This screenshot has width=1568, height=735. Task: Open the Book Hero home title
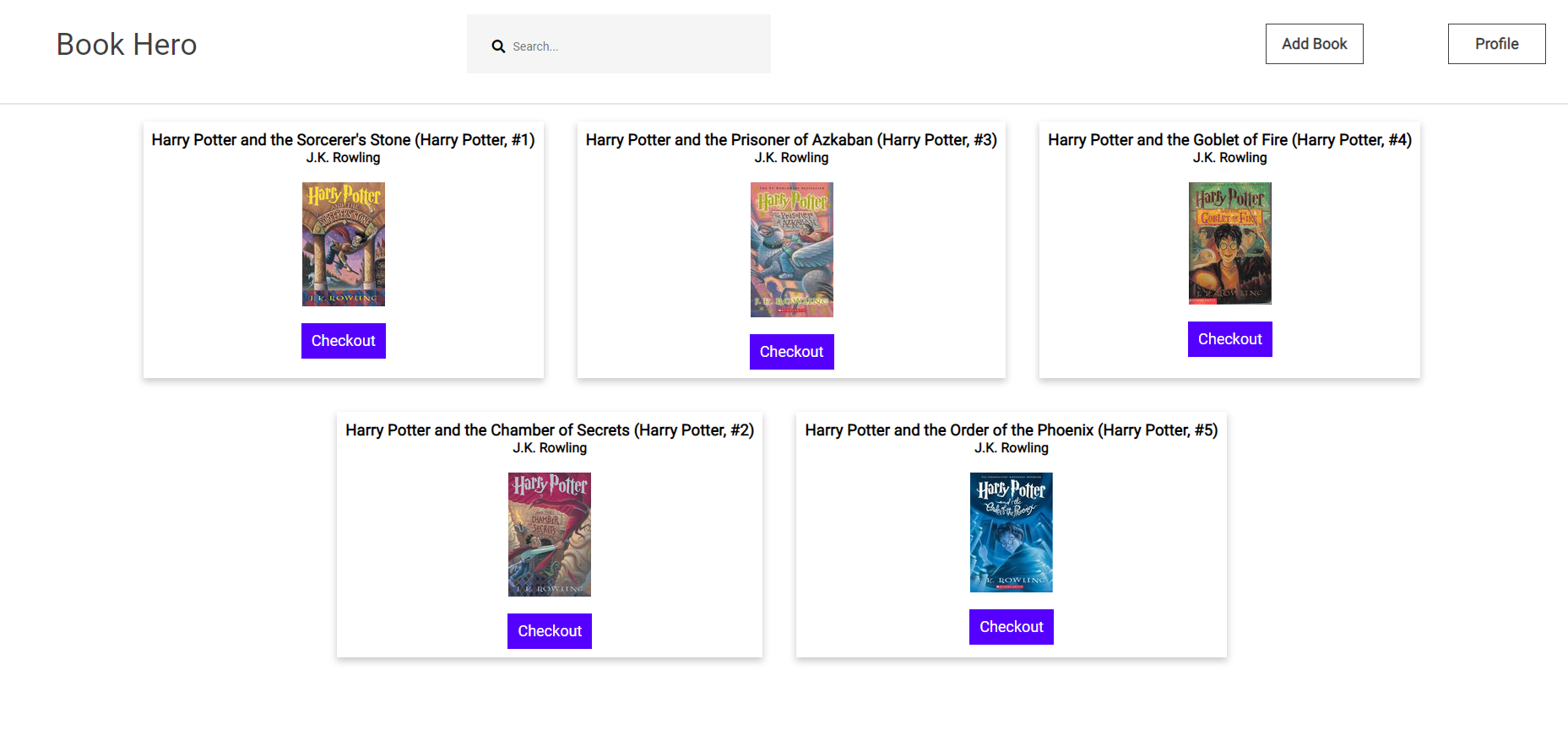127,44
